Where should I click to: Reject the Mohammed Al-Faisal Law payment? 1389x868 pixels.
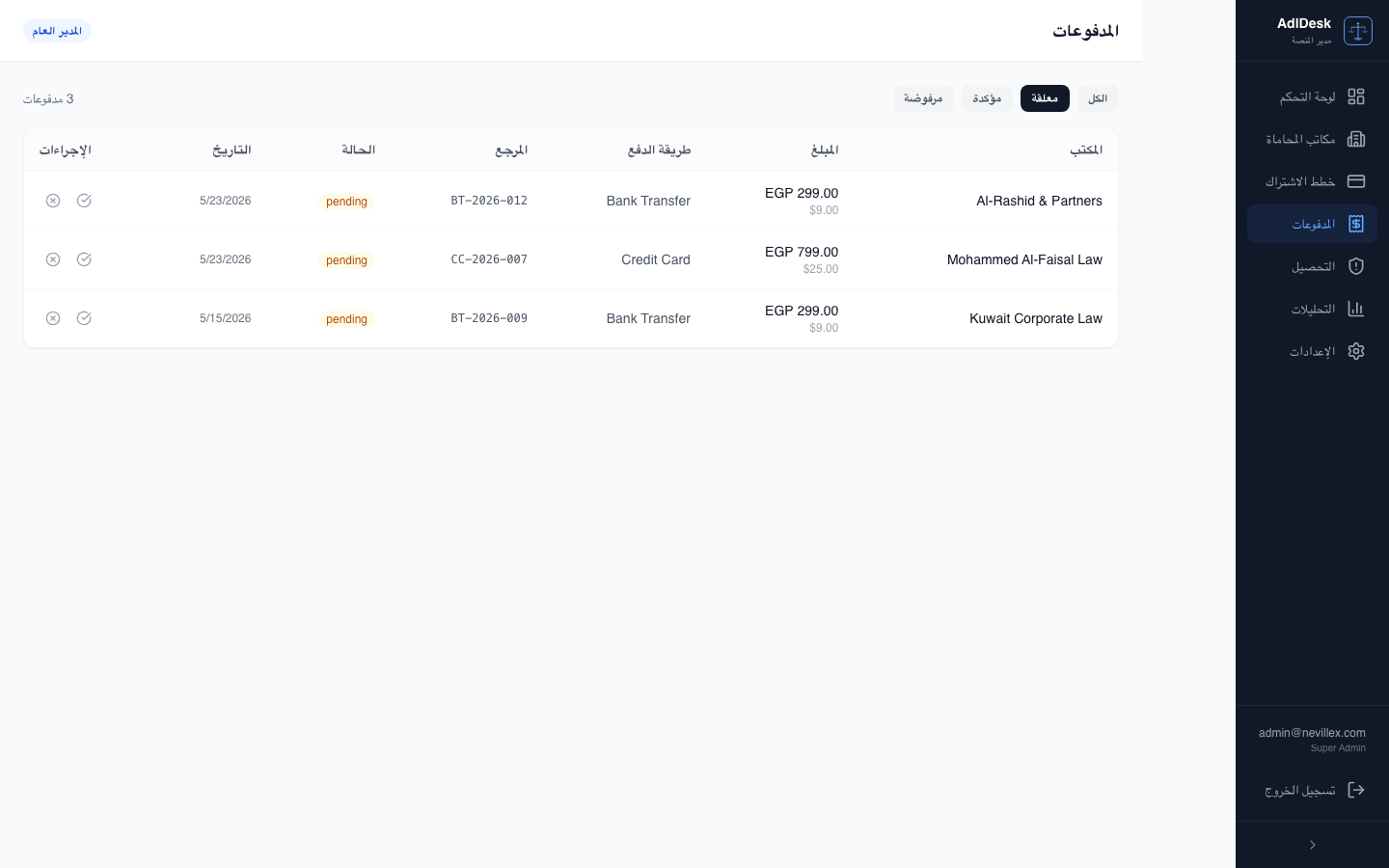click(x=53, y=259)
